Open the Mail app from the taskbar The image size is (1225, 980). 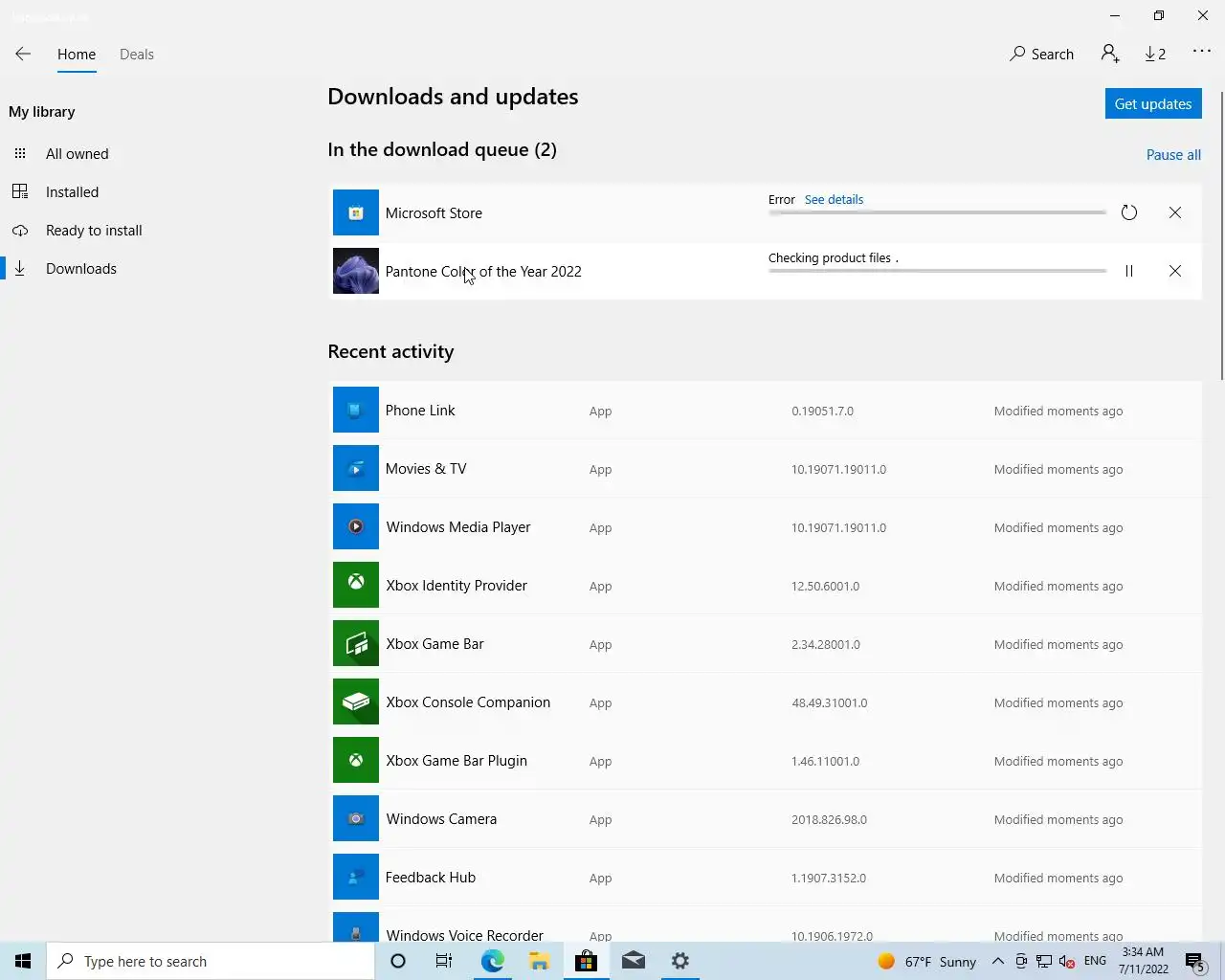(x=633, y=961)
